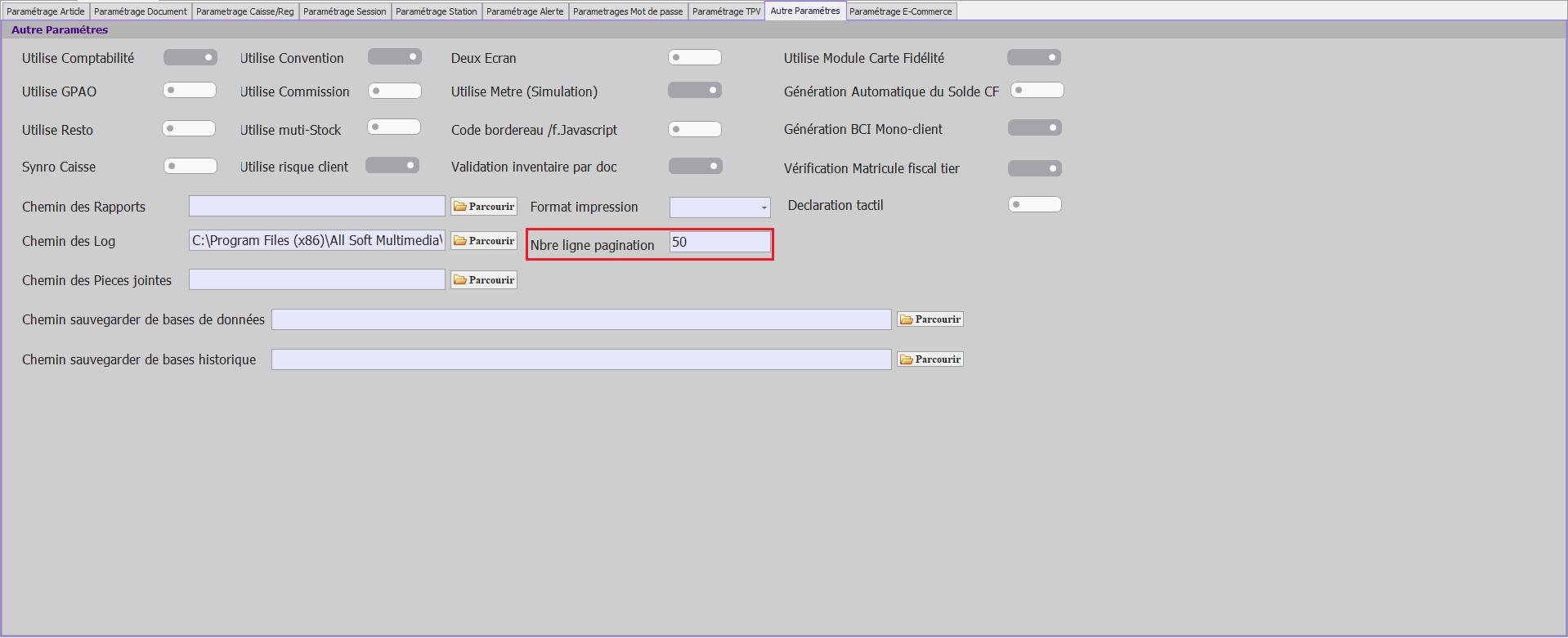Viewport: 1568px width, 638px height.
Task: Browse for sauvegarder de bases de données
Action: click(x=930, y=319)
